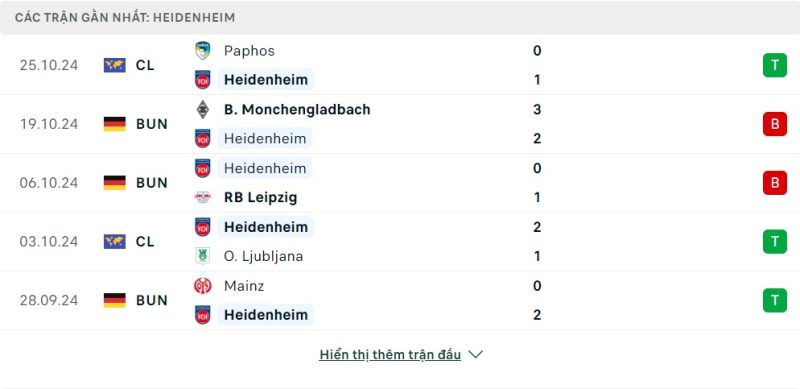Click Heidenheim crest in Paphos match
800x389 pixels.
[x=203, y=80]
